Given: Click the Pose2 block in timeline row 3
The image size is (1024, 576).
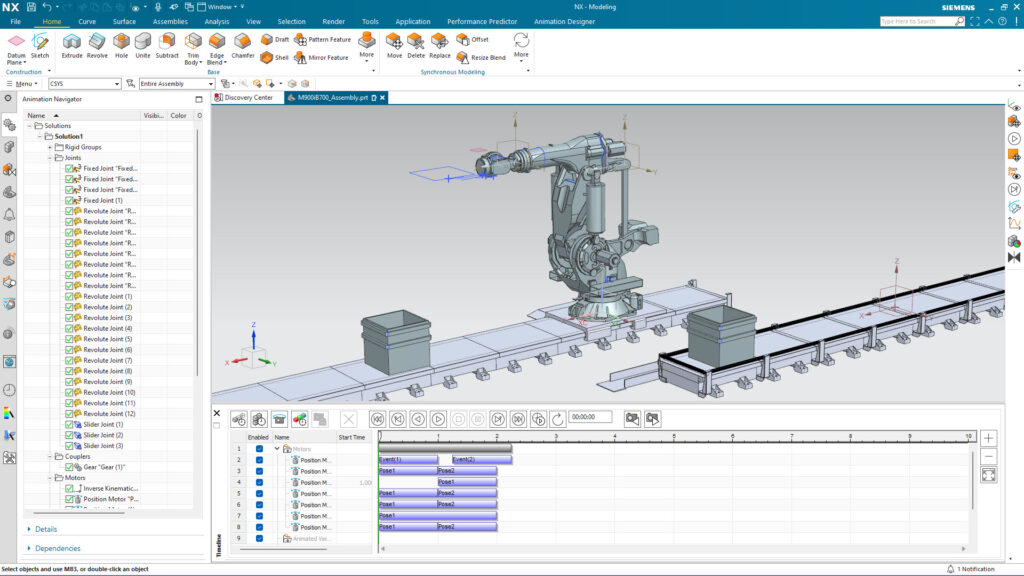Looking at the screenshot, I should (466, 471).
